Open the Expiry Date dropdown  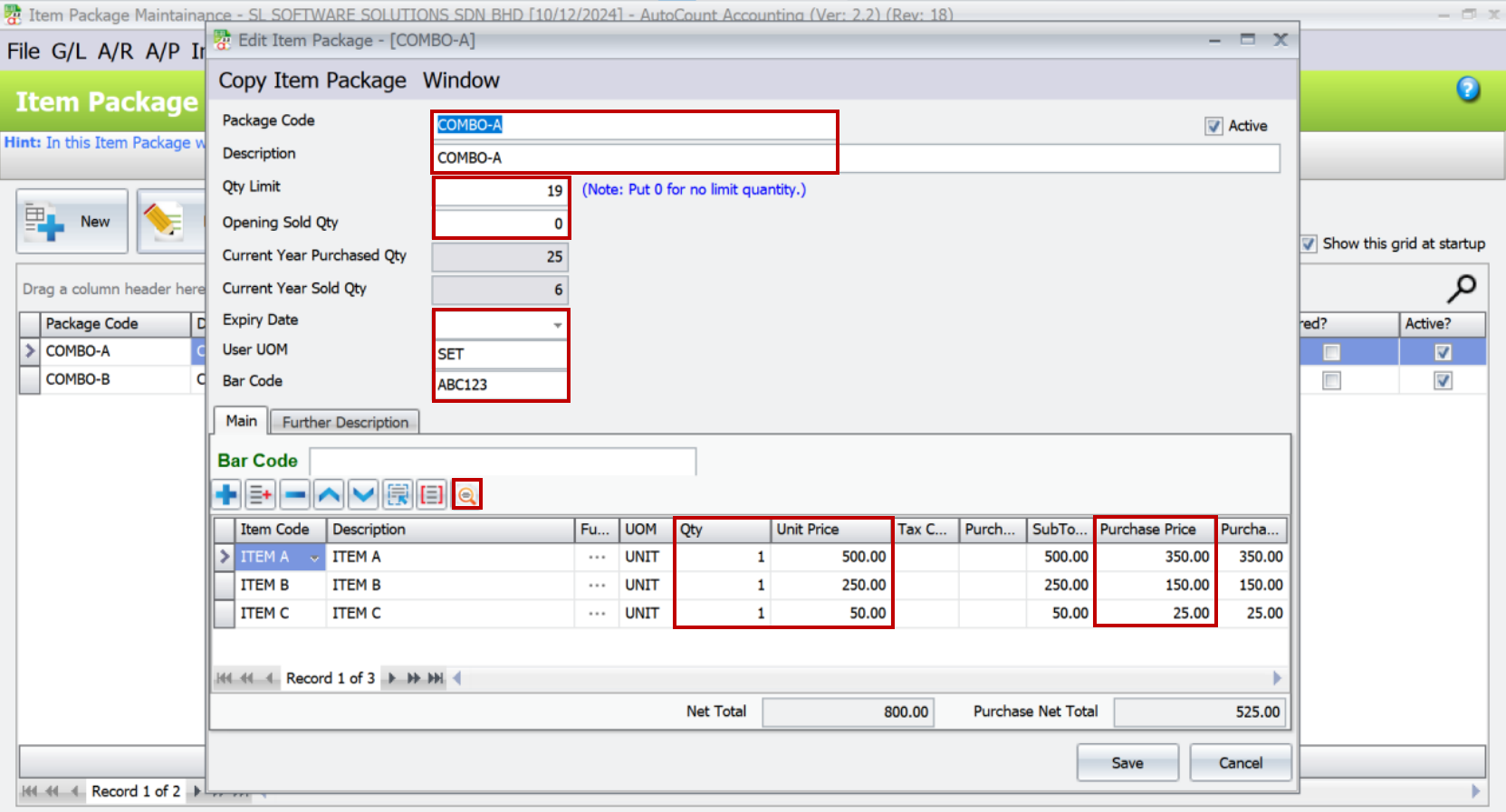click(557, 324)
